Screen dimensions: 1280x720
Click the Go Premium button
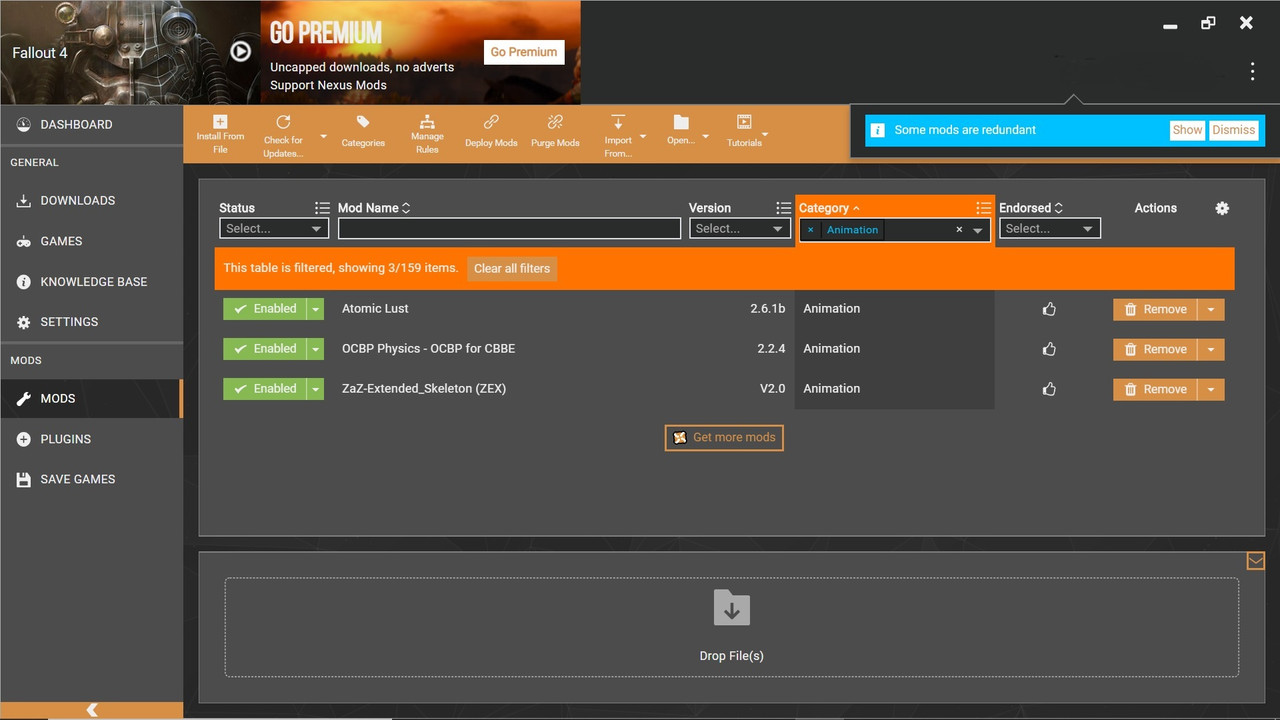coord(524,52)
